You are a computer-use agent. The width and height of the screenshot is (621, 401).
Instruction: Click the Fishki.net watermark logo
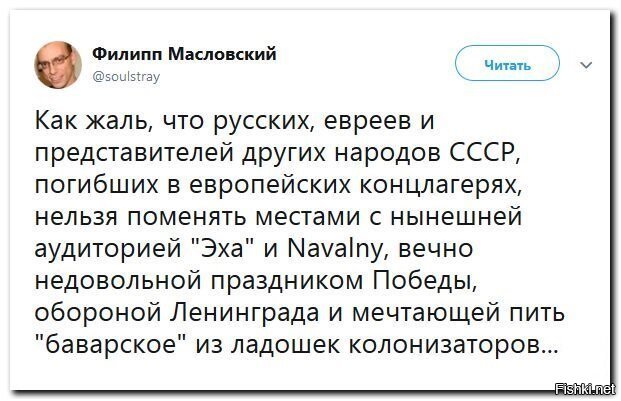[x=586, y=389]
